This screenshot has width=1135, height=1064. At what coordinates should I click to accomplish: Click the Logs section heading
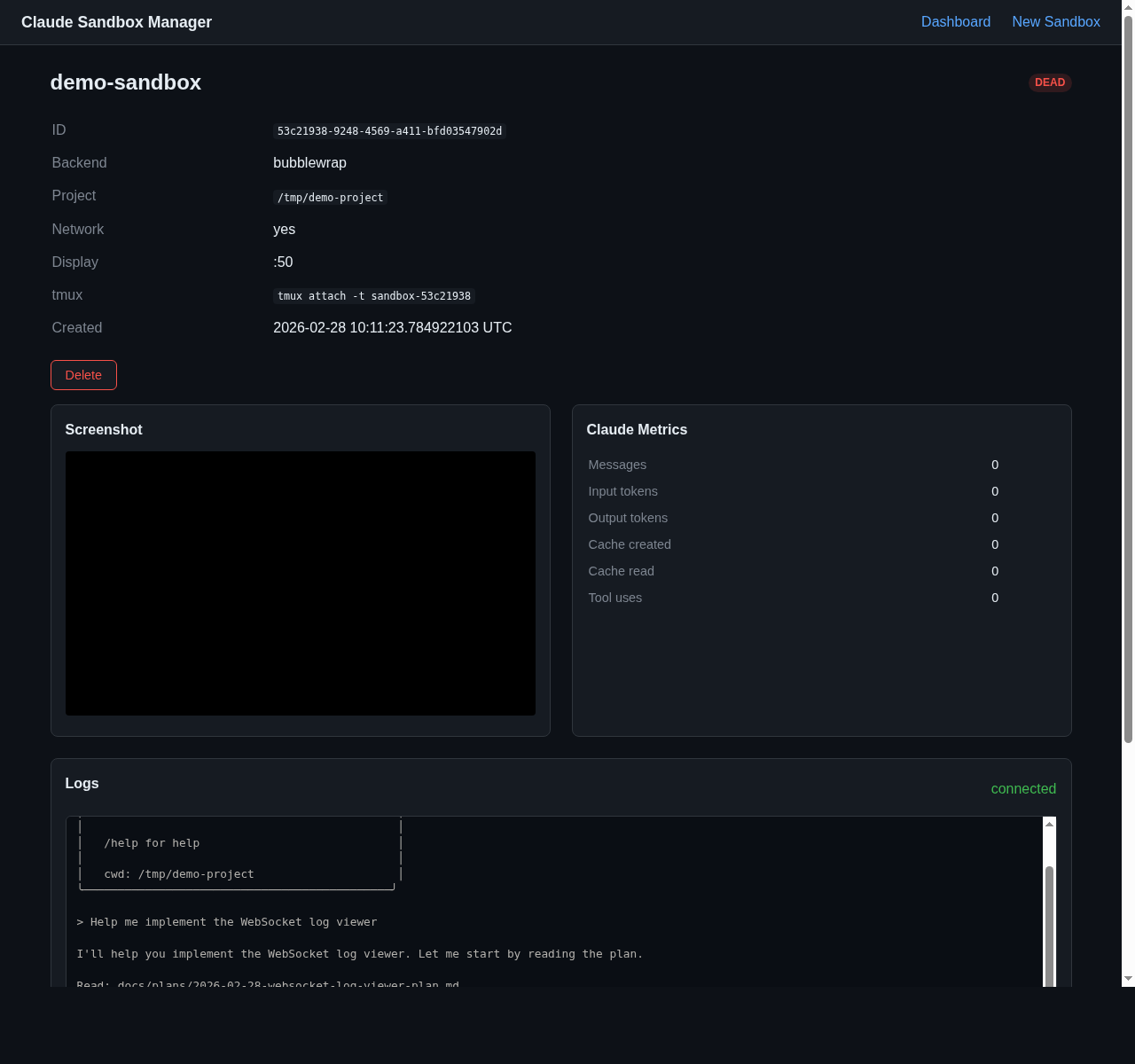tap(82, 784)
